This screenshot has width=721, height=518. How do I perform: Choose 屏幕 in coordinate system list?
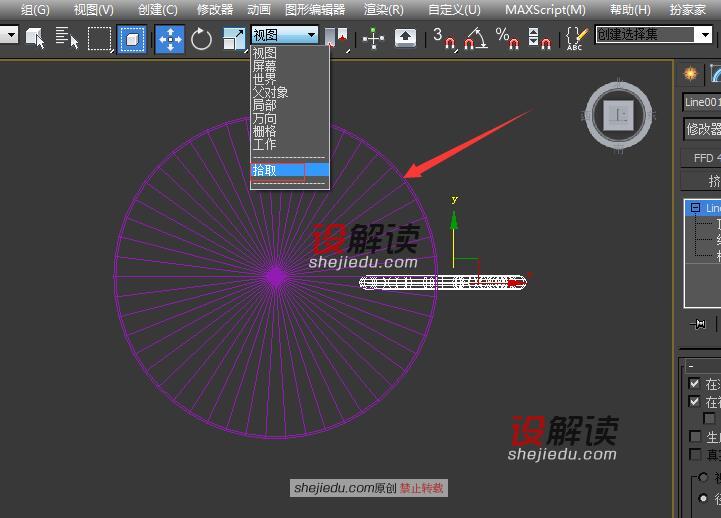pyautogui.click(x=290, y=66)
